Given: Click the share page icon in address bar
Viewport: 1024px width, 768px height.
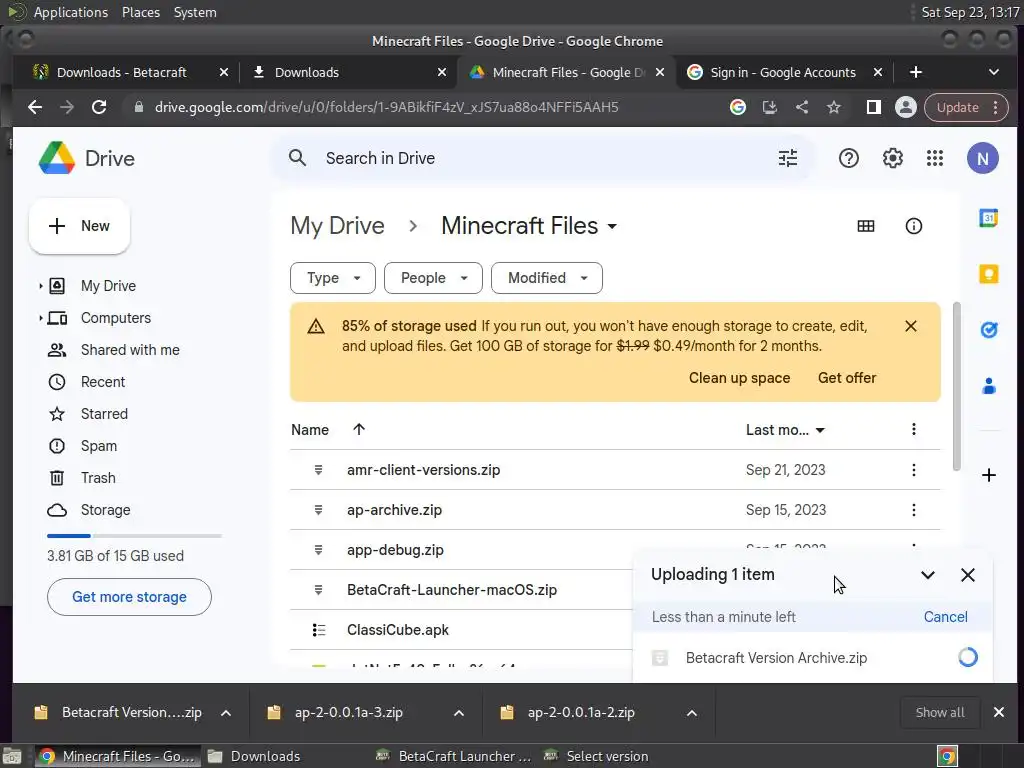Looking at the screenshot, I should point(801,107).
